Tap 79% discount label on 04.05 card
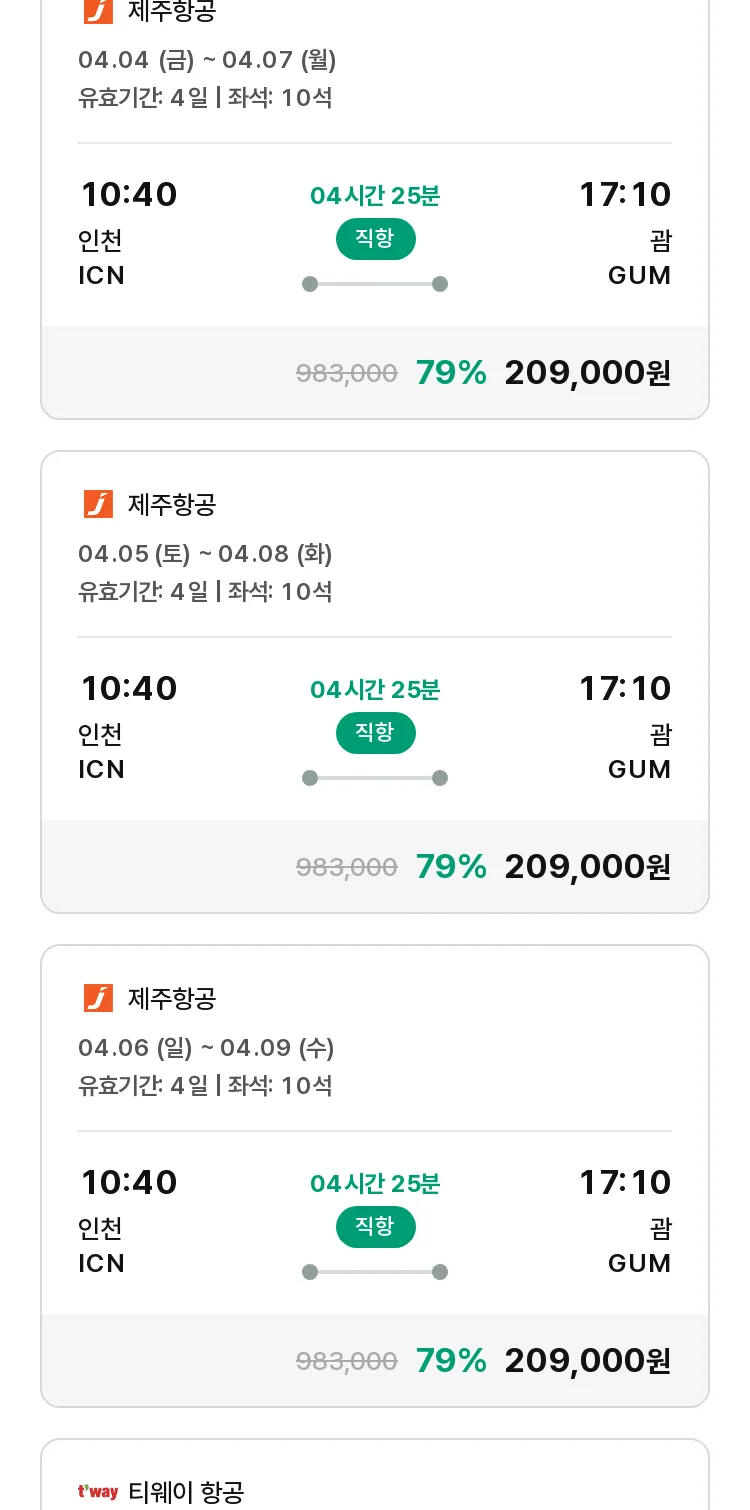 pos(451,867)
